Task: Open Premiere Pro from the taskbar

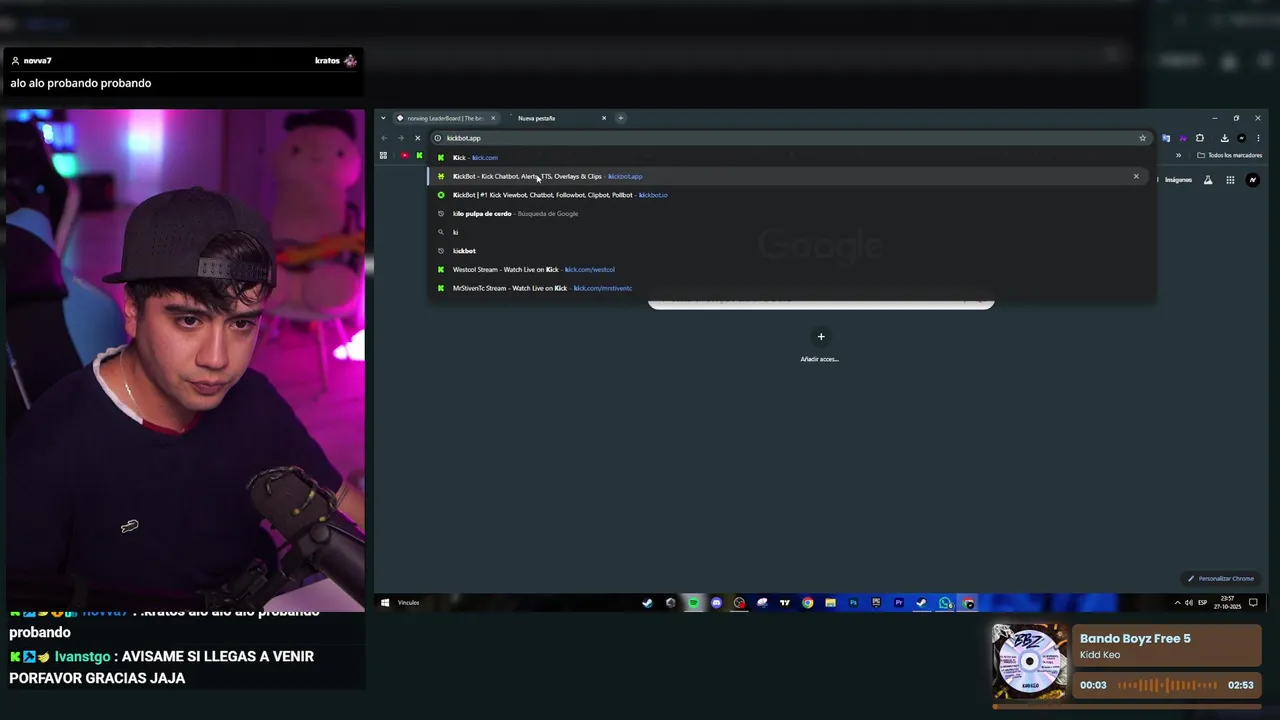Action: 899,602
